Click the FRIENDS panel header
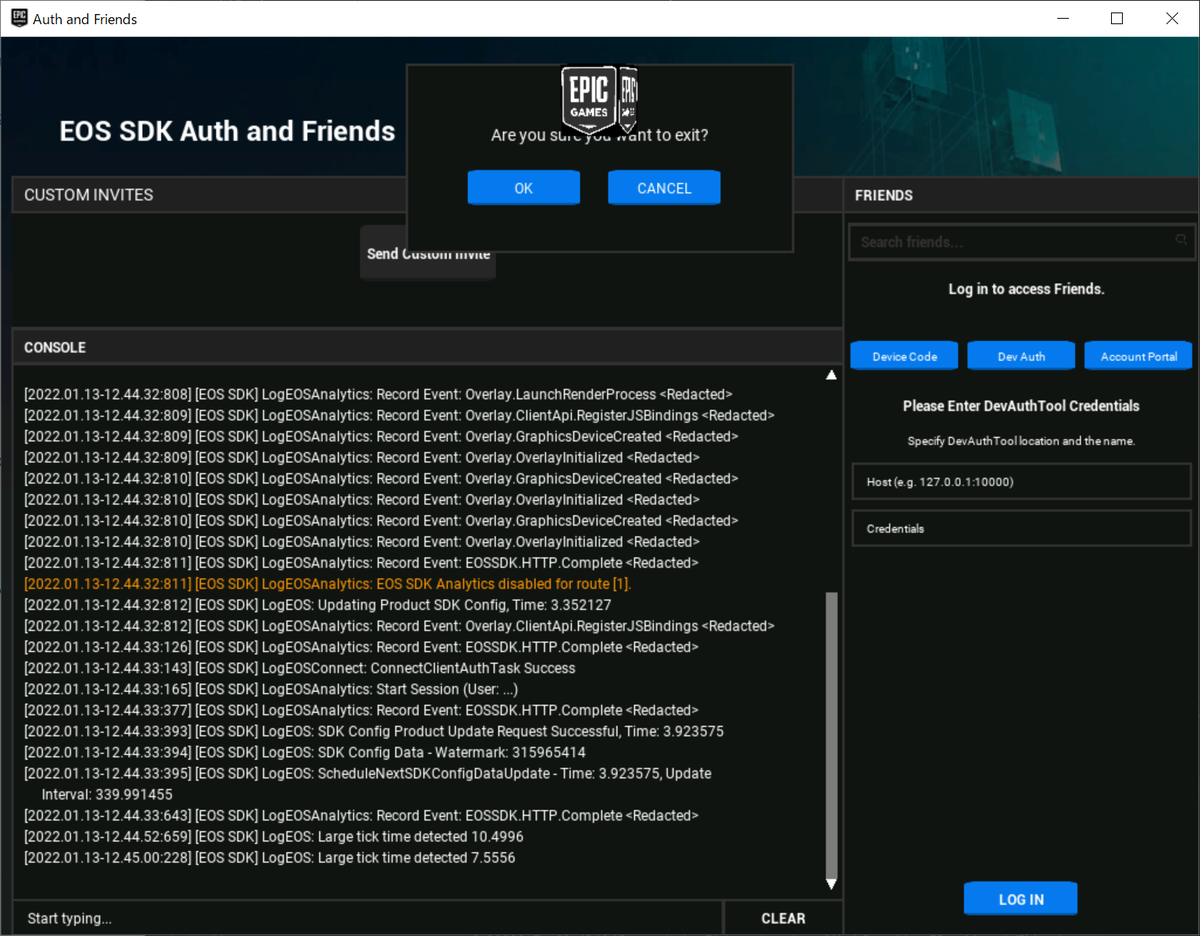Viewport: 1200px width, 936px height. click(x=1021, y=195)
